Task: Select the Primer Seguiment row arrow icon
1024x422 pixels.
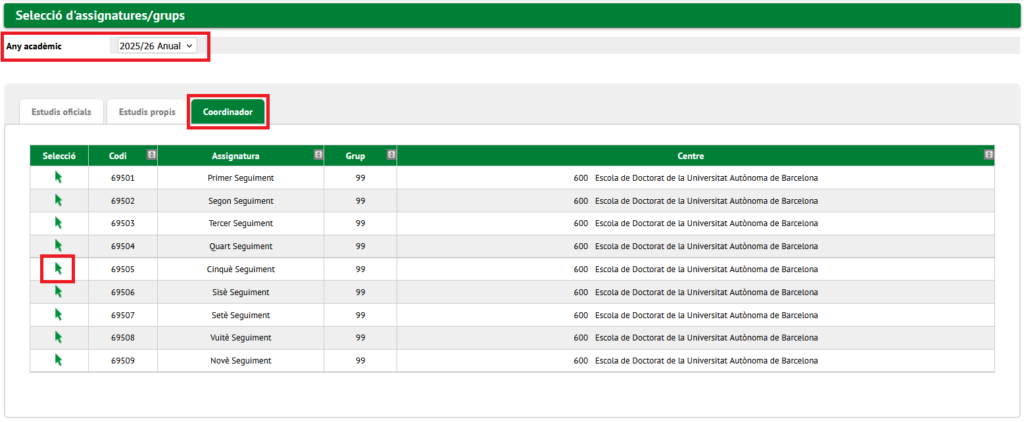Action: 58,177
